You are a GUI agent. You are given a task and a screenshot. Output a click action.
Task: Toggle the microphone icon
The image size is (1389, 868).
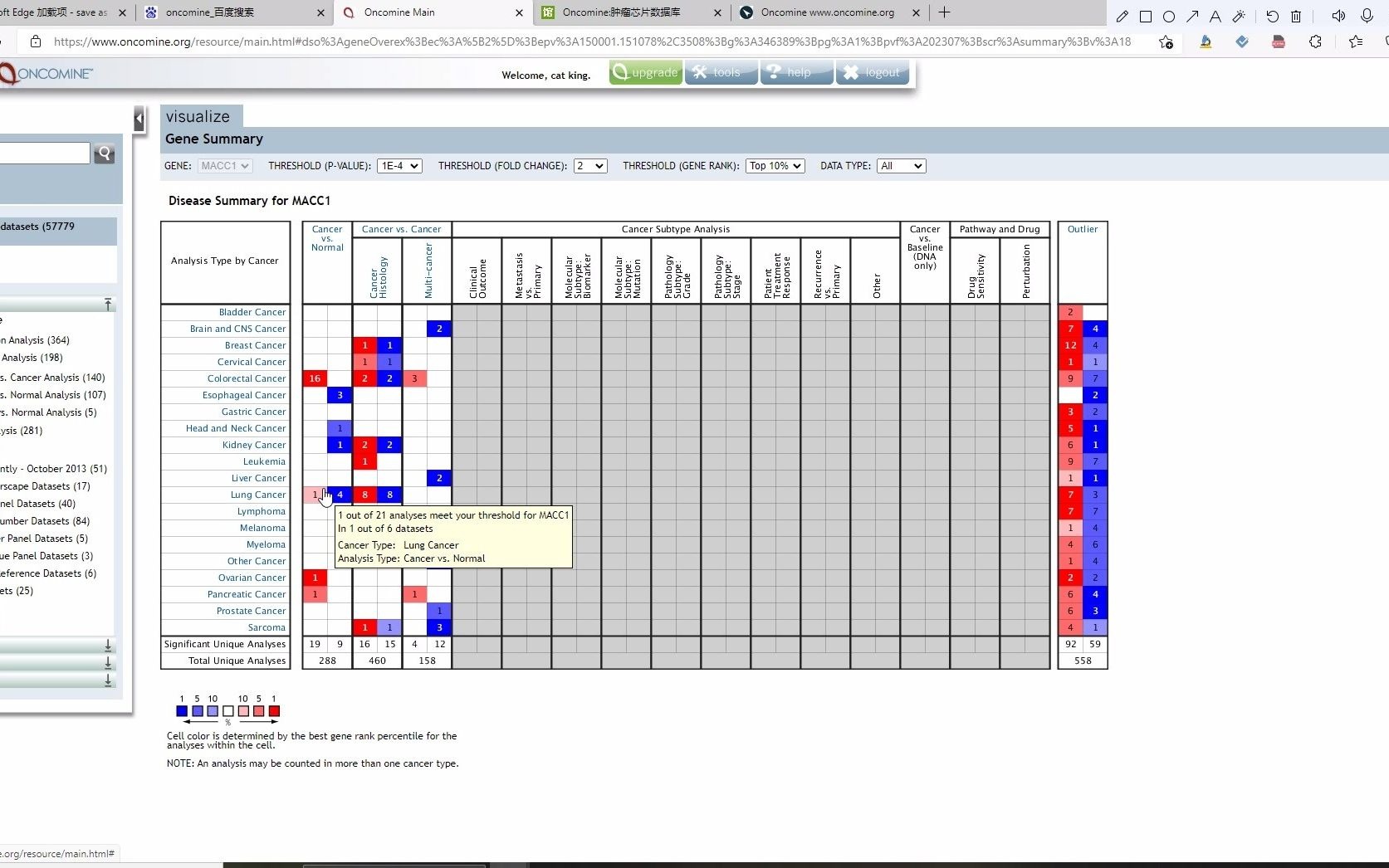coord(1367,16)
